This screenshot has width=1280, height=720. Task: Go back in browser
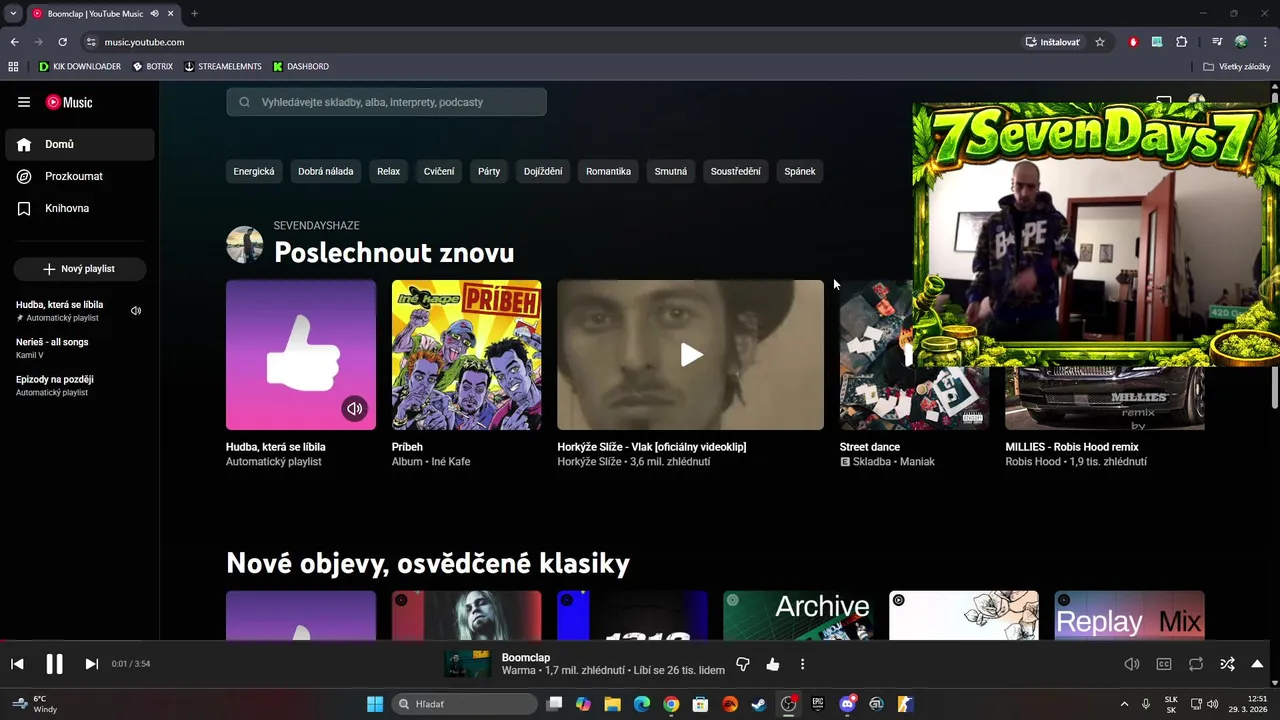pos(14,42)
